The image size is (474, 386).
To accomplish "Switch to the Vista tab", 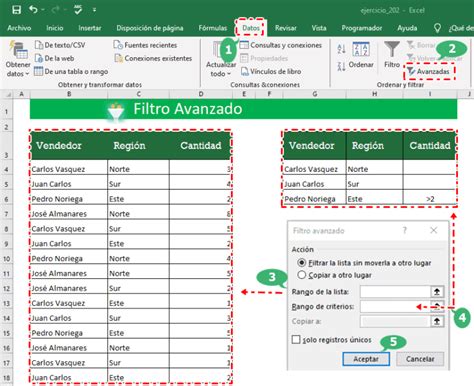I will coord(319,28).
